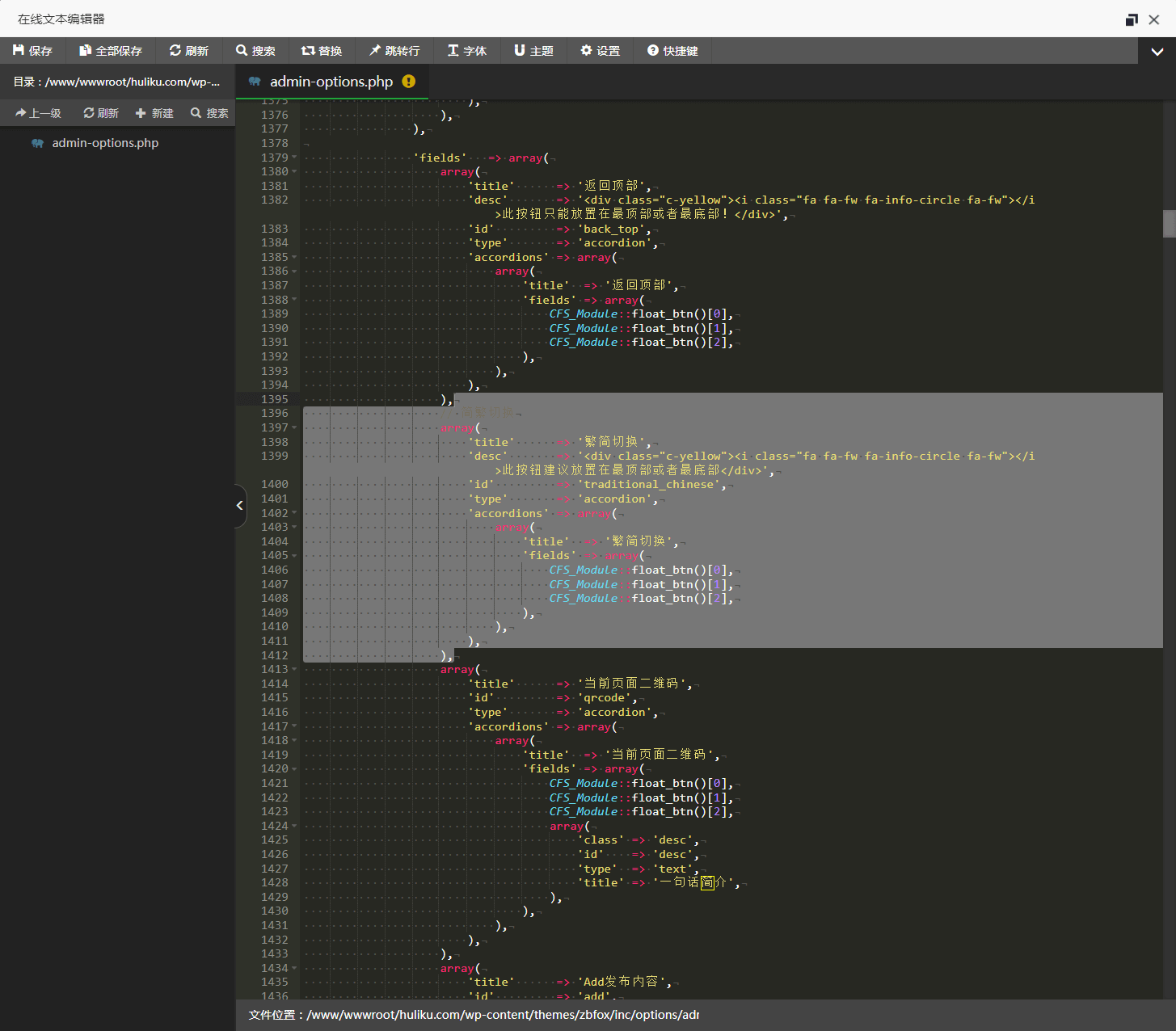The image size is (1176, 1031).
Task: Click the sidebar directory search (搜索) button
Action: pos(209,113)
